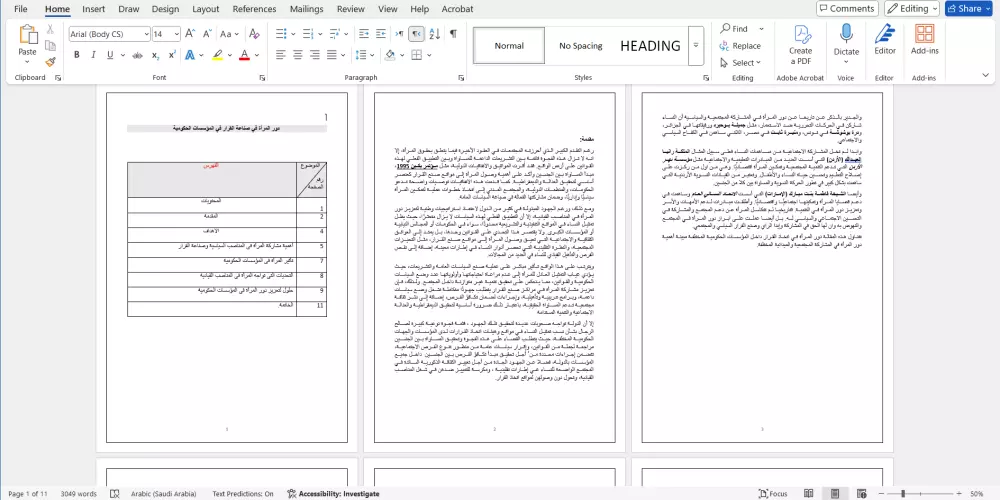Toggle right-to-left text direction button
Viewport: 1000px width, 500px height.
(x=416, y=34)
